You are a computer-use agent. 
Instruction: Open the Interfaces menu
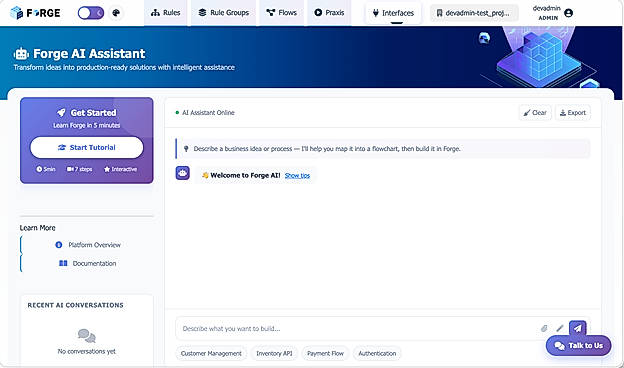pyautogui.click(x=393, y=13)
